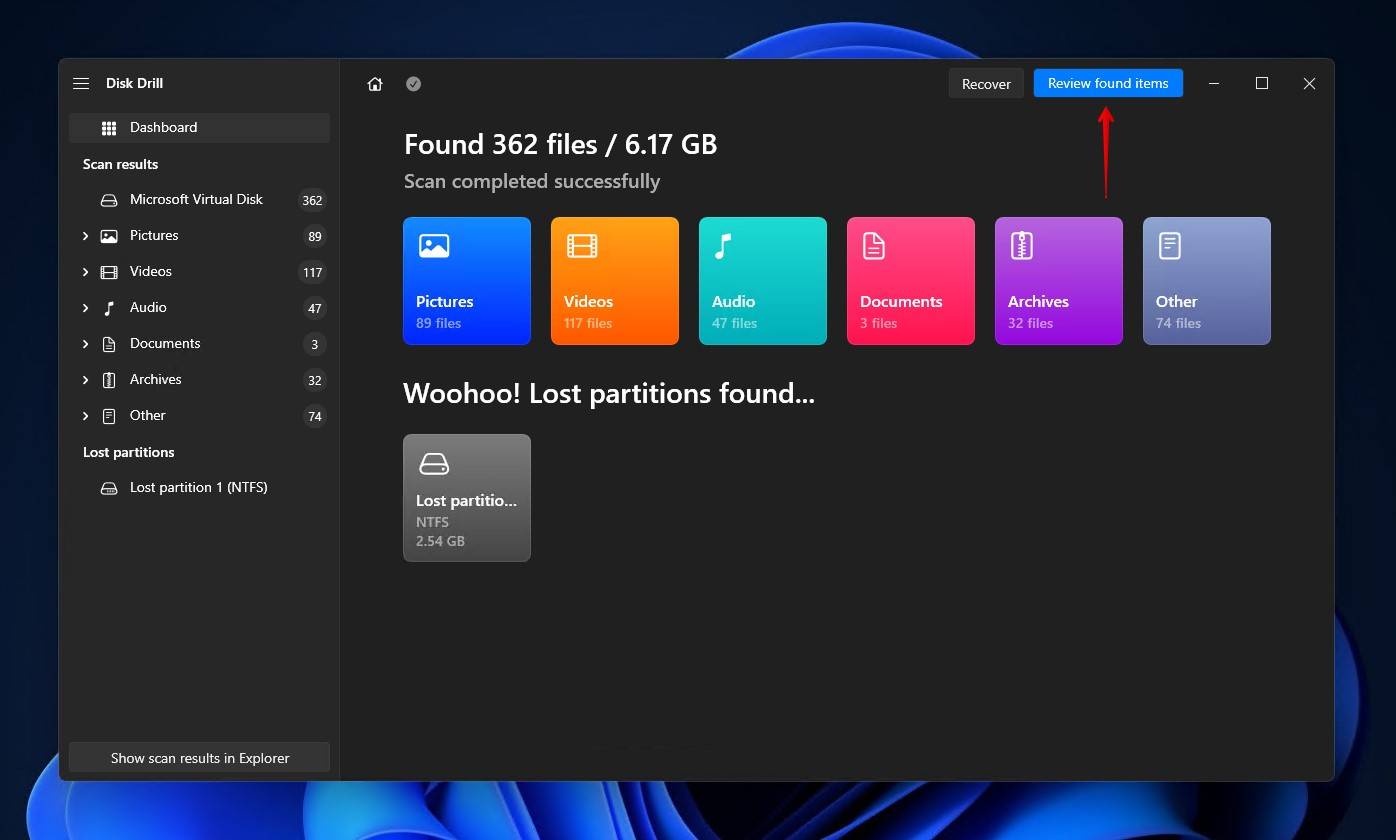Expand the Archives tree item
This screenshot has width=1396, height=840.
click(86, 380)
